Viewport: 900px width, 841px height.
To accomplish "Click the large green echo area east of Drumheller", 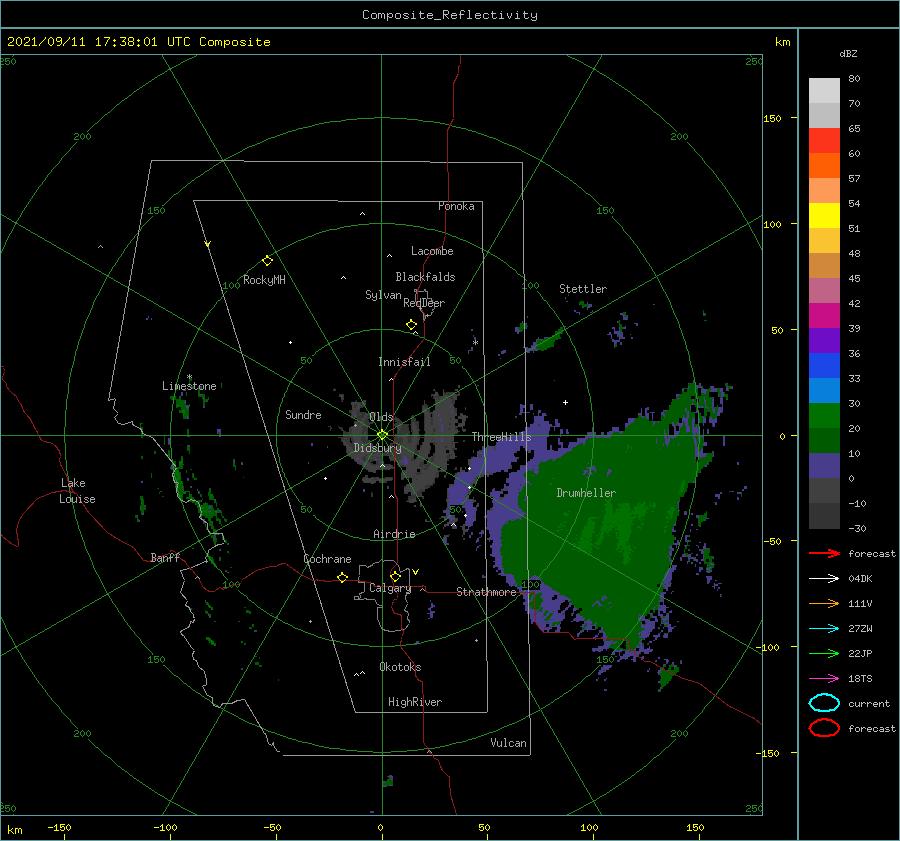I will coord(608,517).
